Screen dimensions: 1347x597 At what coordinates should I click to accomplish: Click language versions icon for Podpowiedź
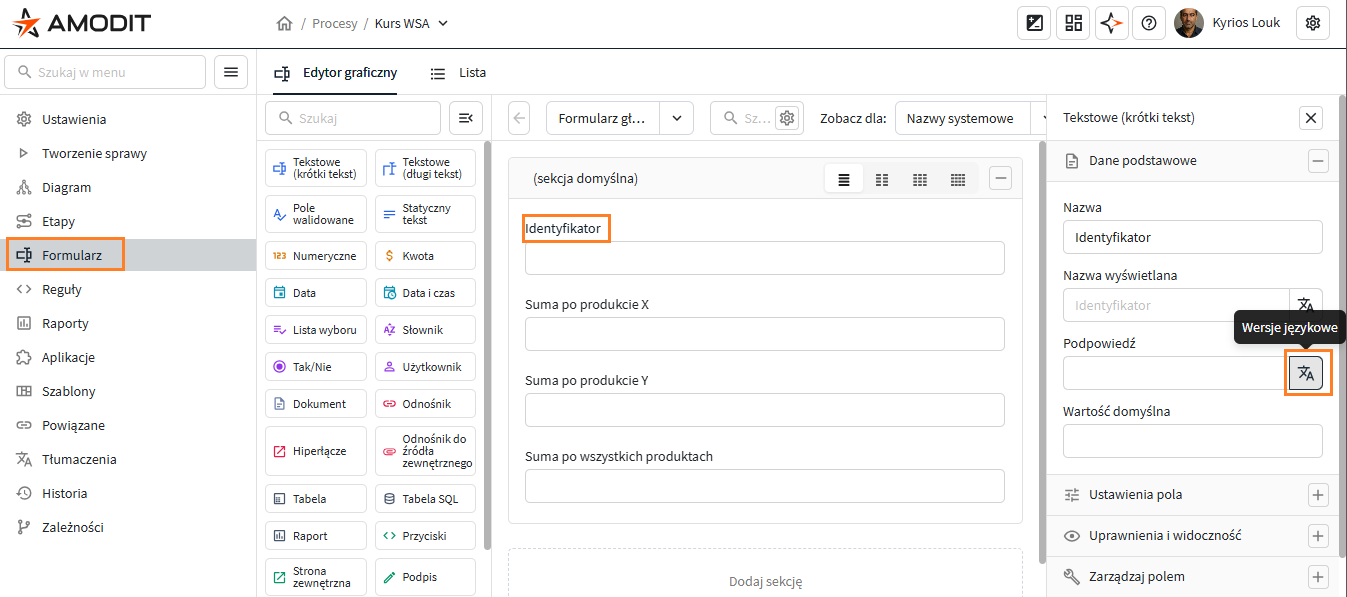click(1305, 373)
